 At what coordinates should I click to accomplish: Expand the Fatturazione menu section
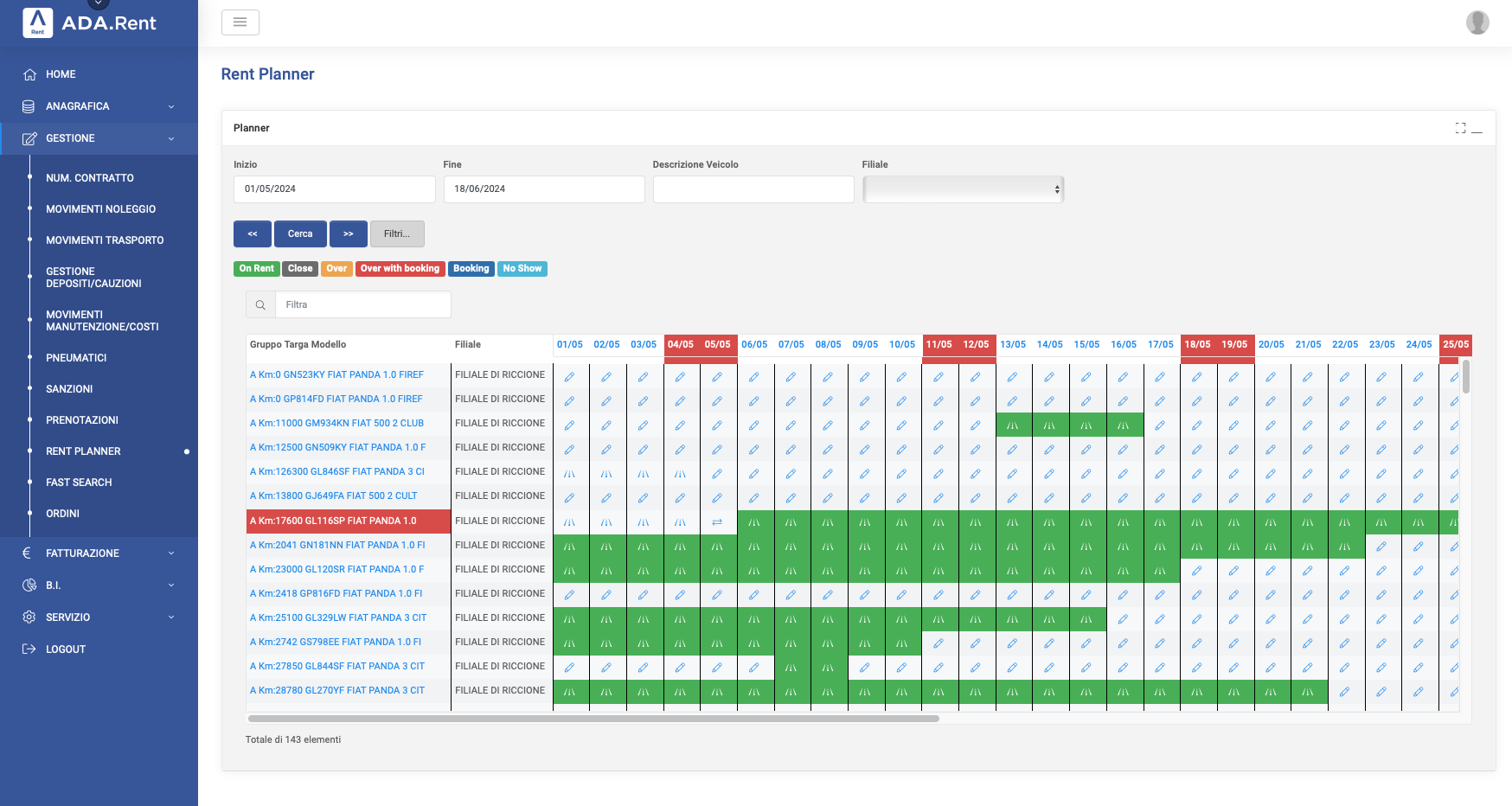point(99,553)
